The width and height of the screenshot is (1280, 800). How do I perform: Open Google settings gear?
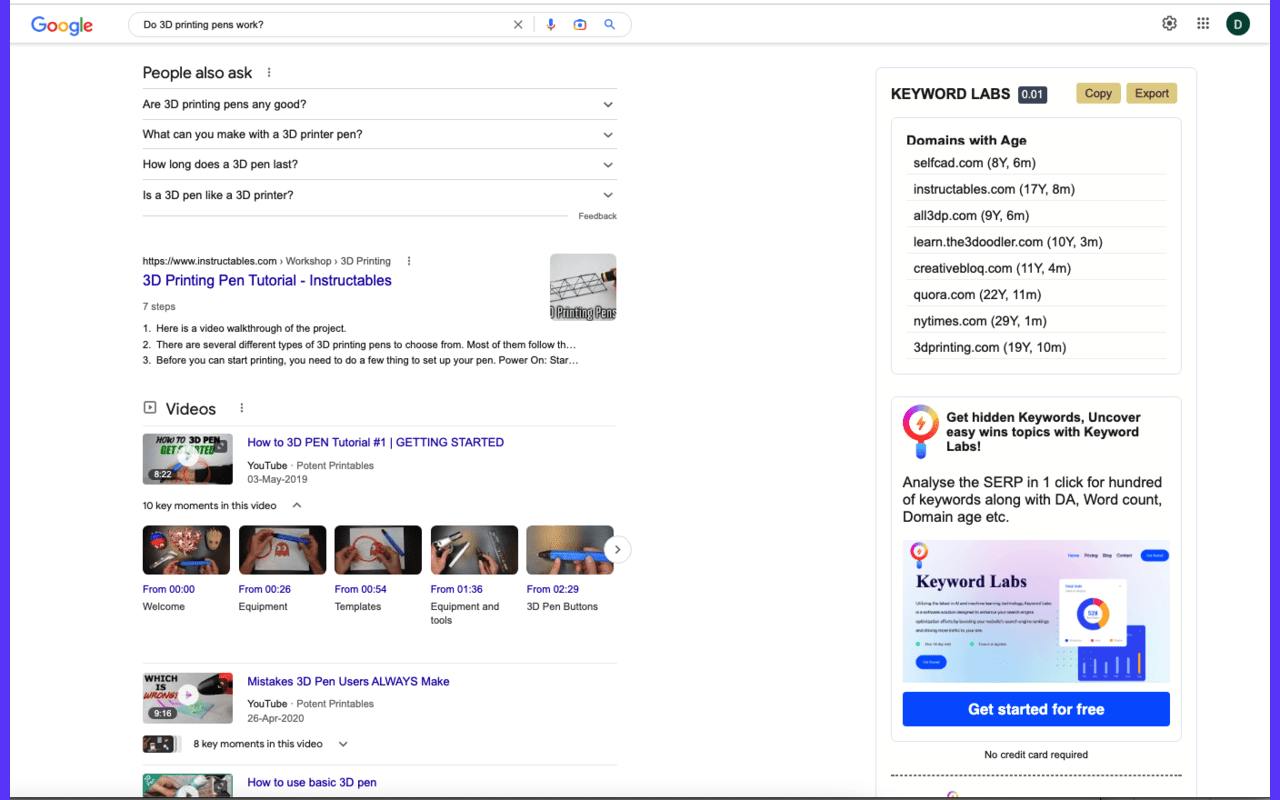point(1169,24)
